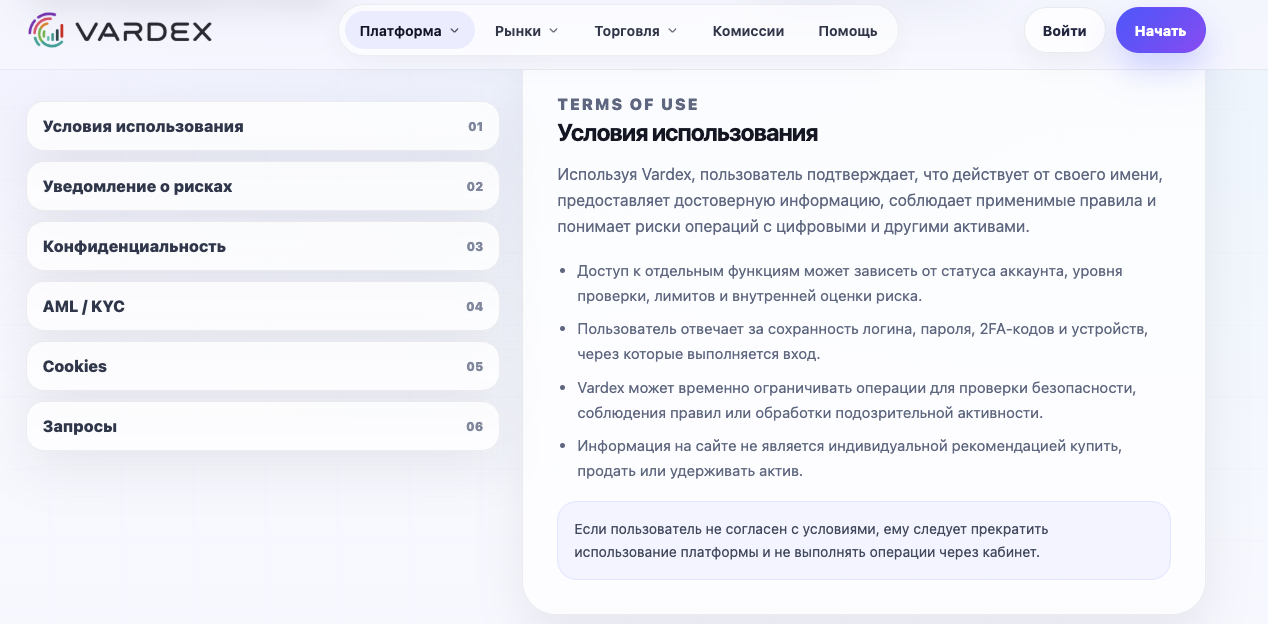Expand the Рынки dropdown menu

pyautogui.click(x=527, y=31)
